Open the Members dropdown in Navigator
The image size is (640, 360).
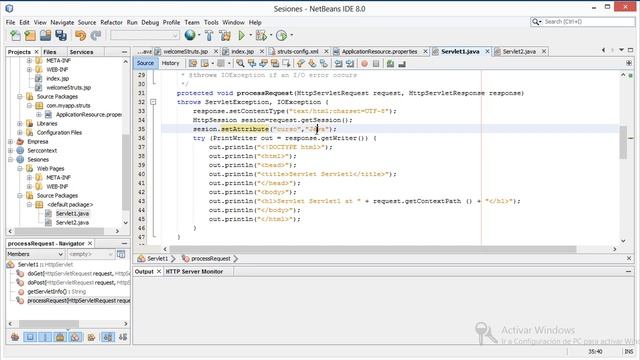(35, 254)
